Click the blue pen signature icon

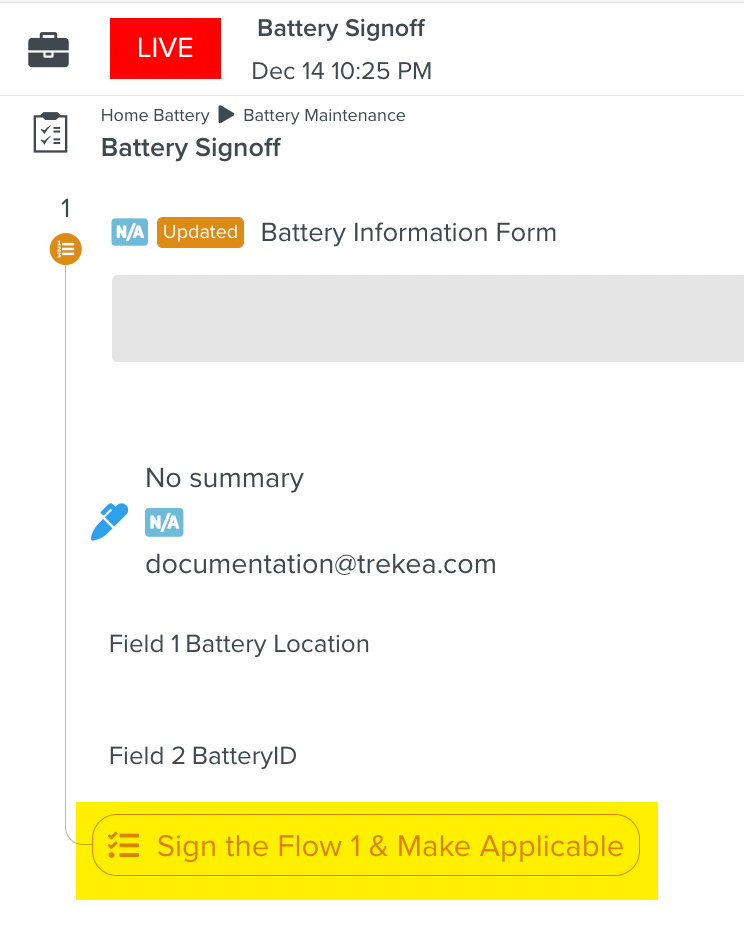tap(109, 522)
